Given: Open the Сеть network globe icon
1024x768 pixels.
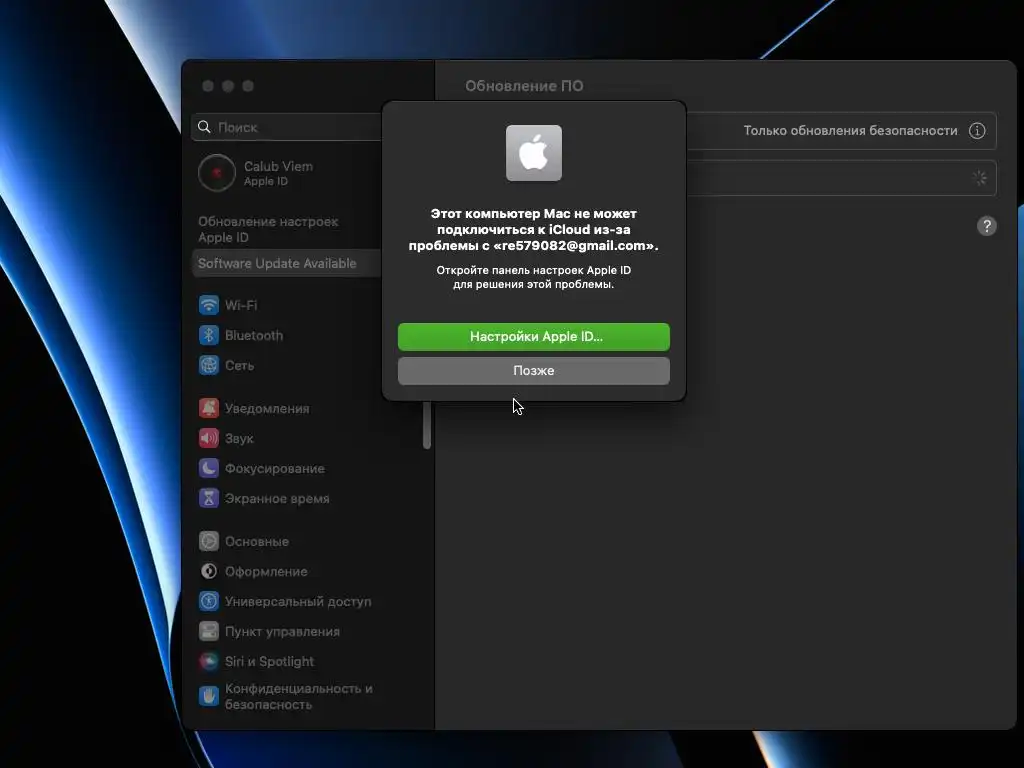Looking at the screenshot, I should (209, 365).
